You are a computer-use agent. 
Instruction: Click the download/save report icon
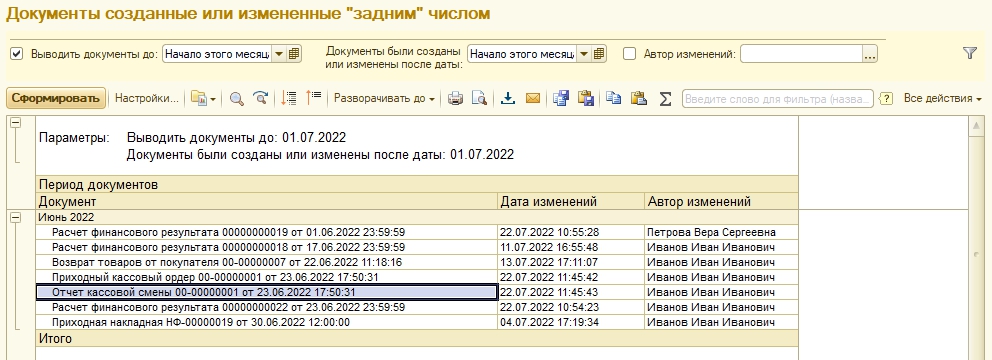click(507, 99)
